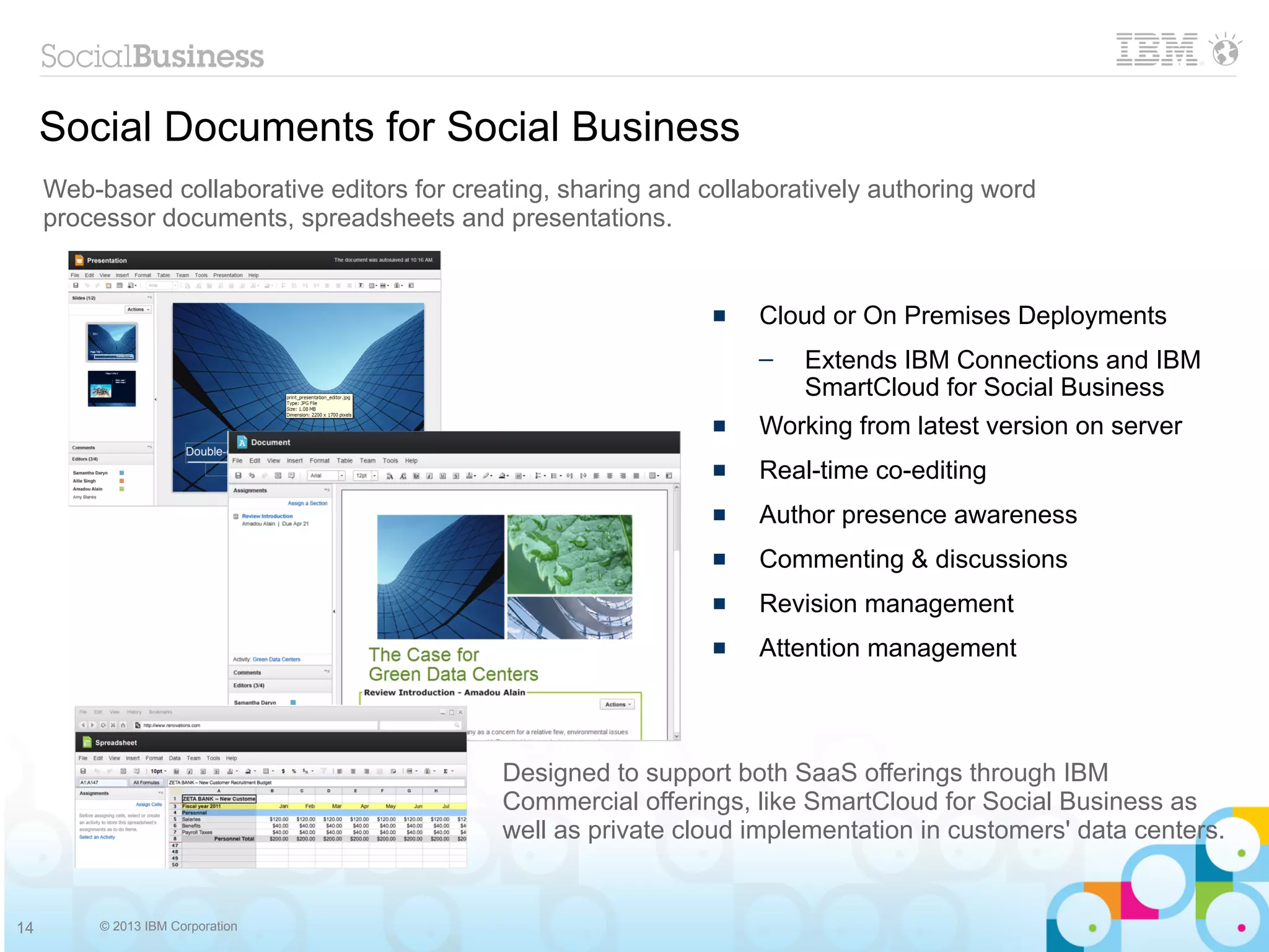Click the Strikethrough icon in Document window toolbar
Screen dimensions: 1269x952
(456, 476)
